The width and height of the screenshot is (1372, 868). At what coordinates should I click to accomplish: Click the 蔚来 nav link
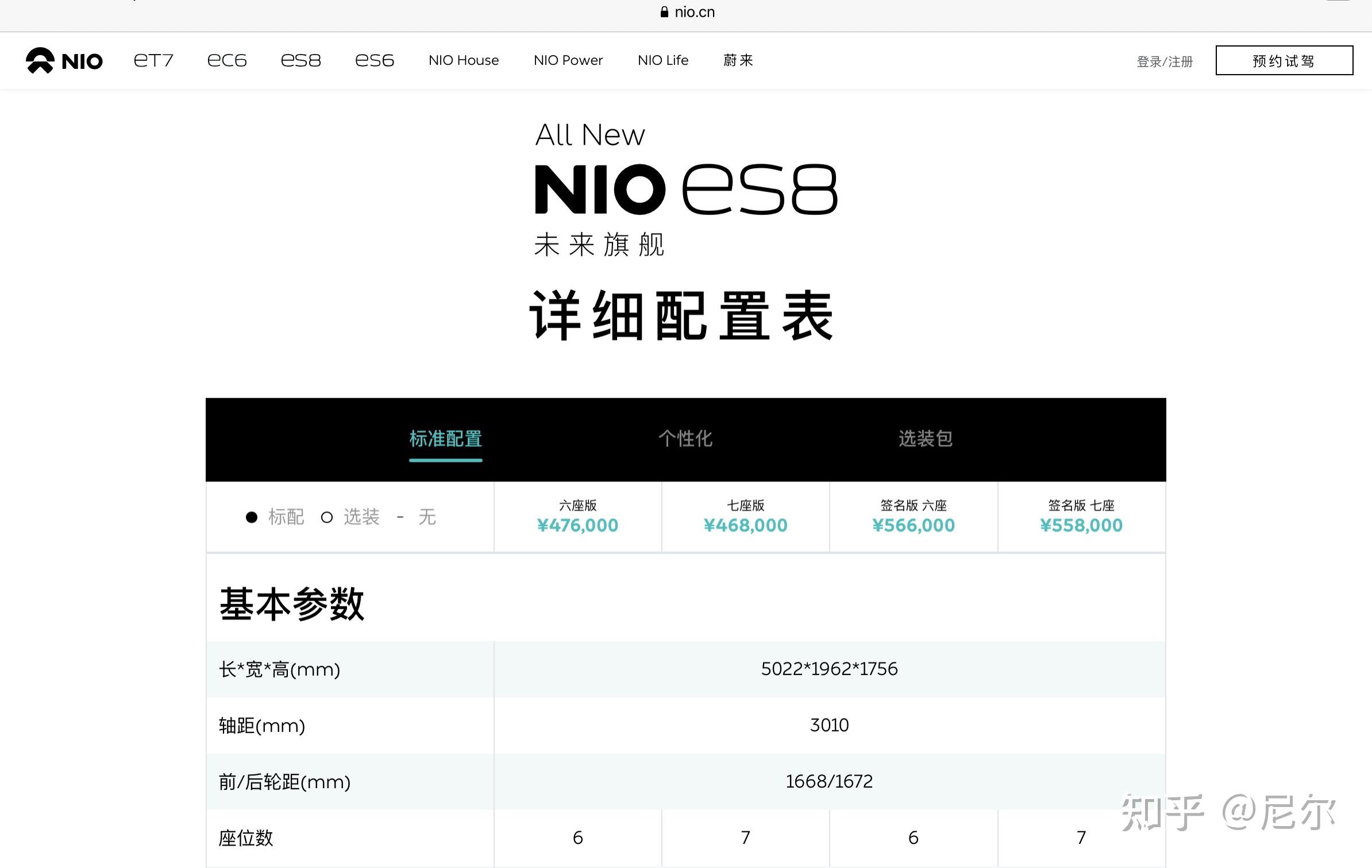tap(738, 60)
